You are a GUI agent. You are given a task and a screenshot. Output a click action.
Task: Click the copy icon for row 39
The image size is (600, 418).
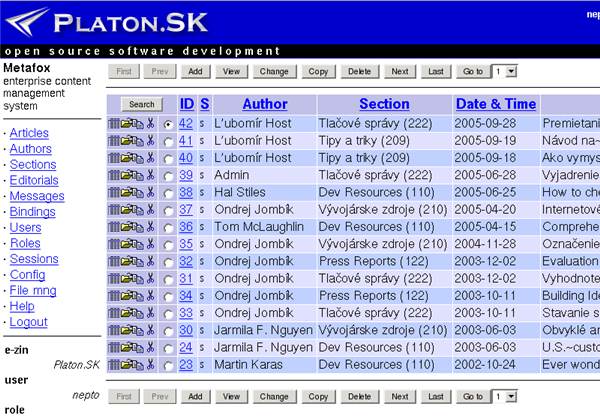[138, 176]
